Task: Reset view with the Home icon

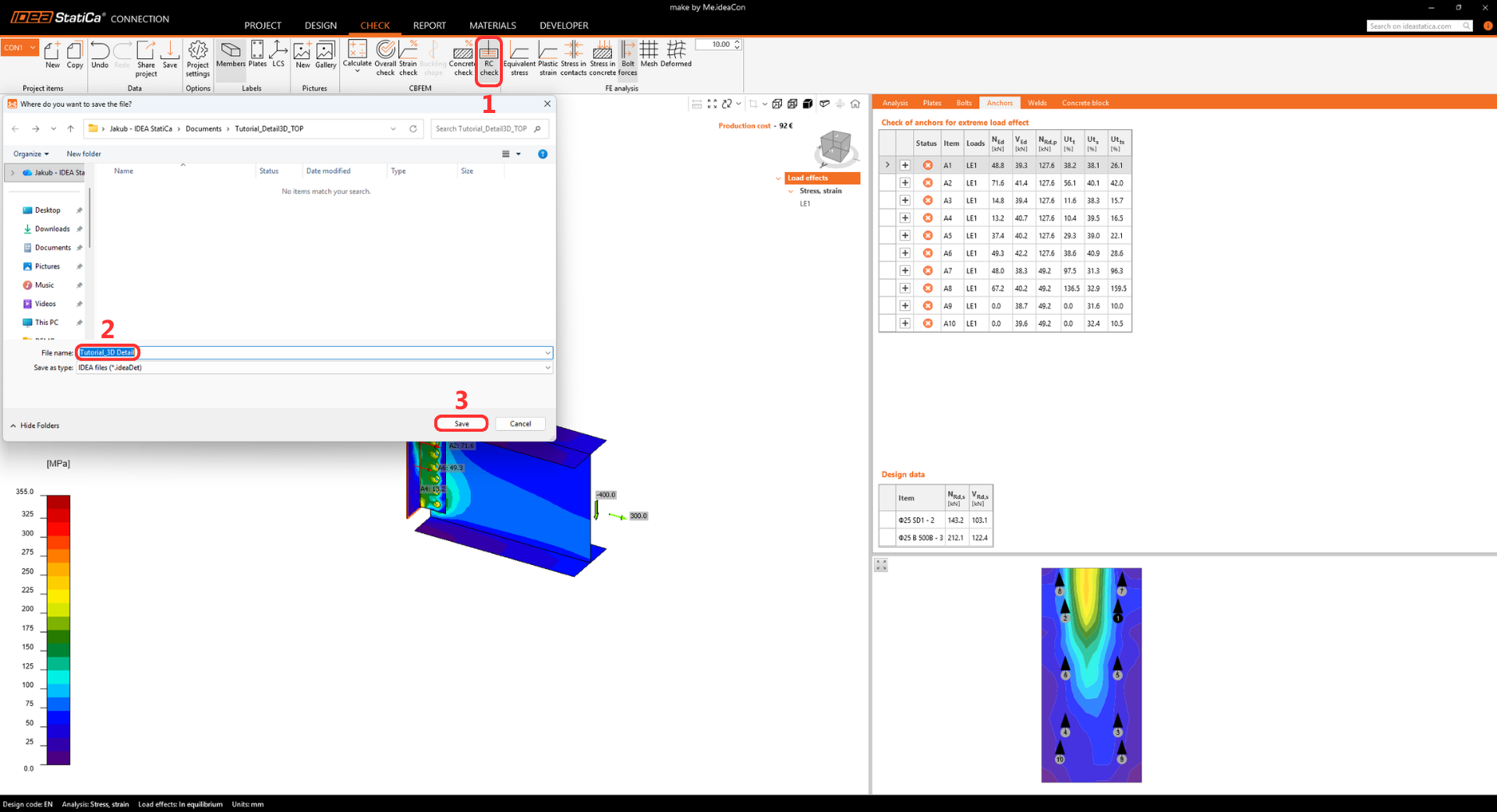Action: tap(855, 104)
